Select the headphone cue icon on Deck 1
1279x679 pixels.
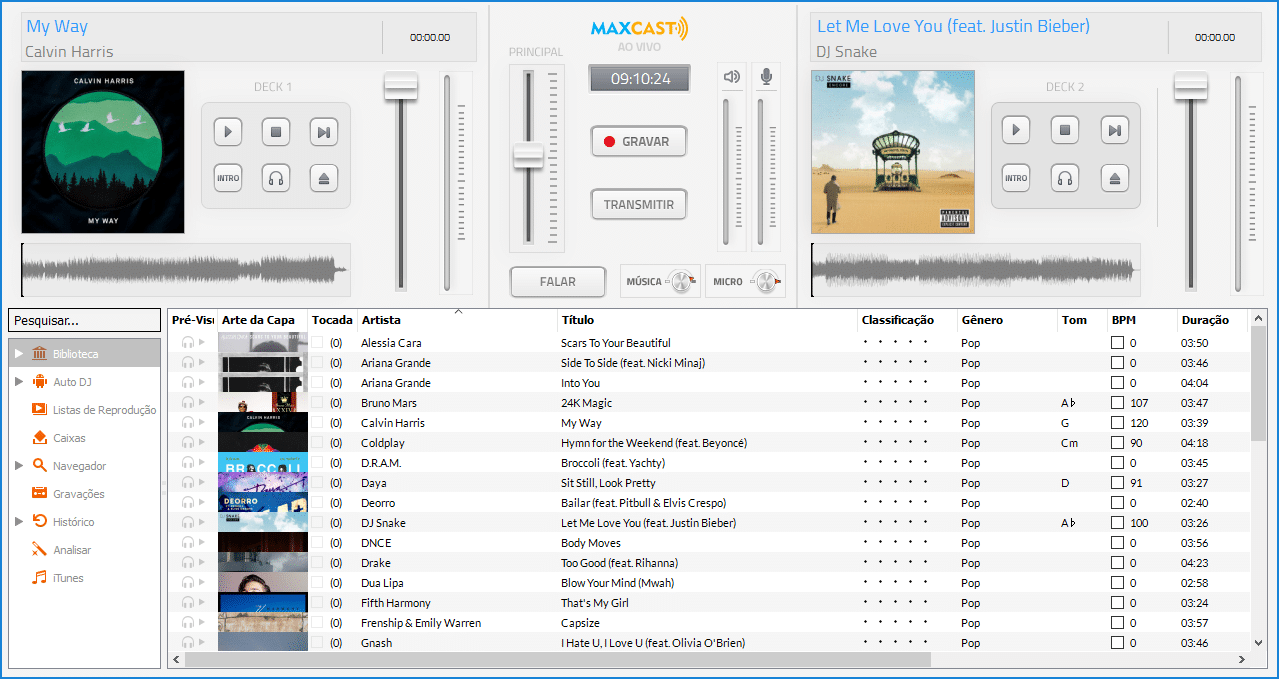276,178
